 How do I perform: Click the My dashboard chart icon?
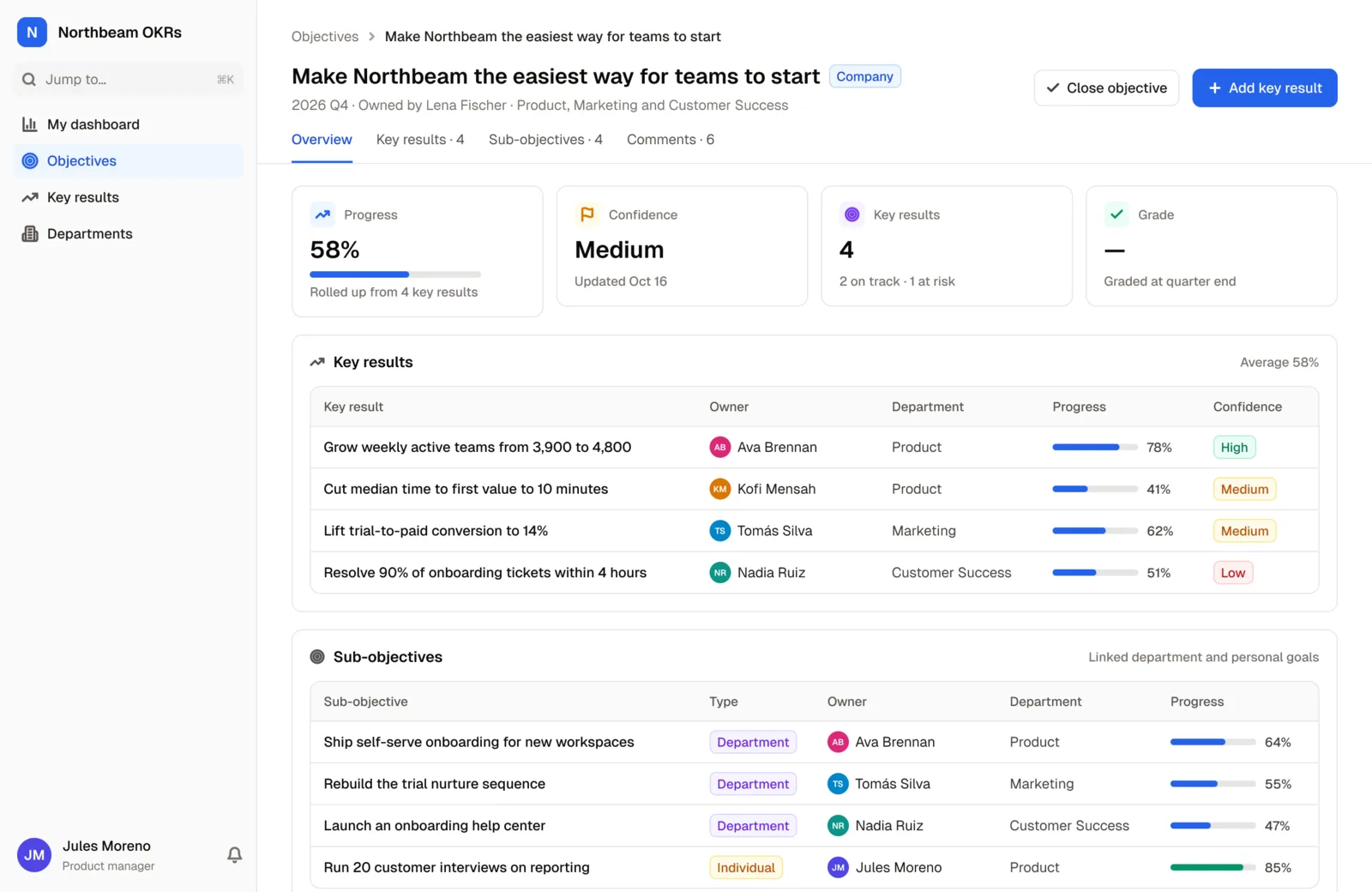tap(30, 124)
